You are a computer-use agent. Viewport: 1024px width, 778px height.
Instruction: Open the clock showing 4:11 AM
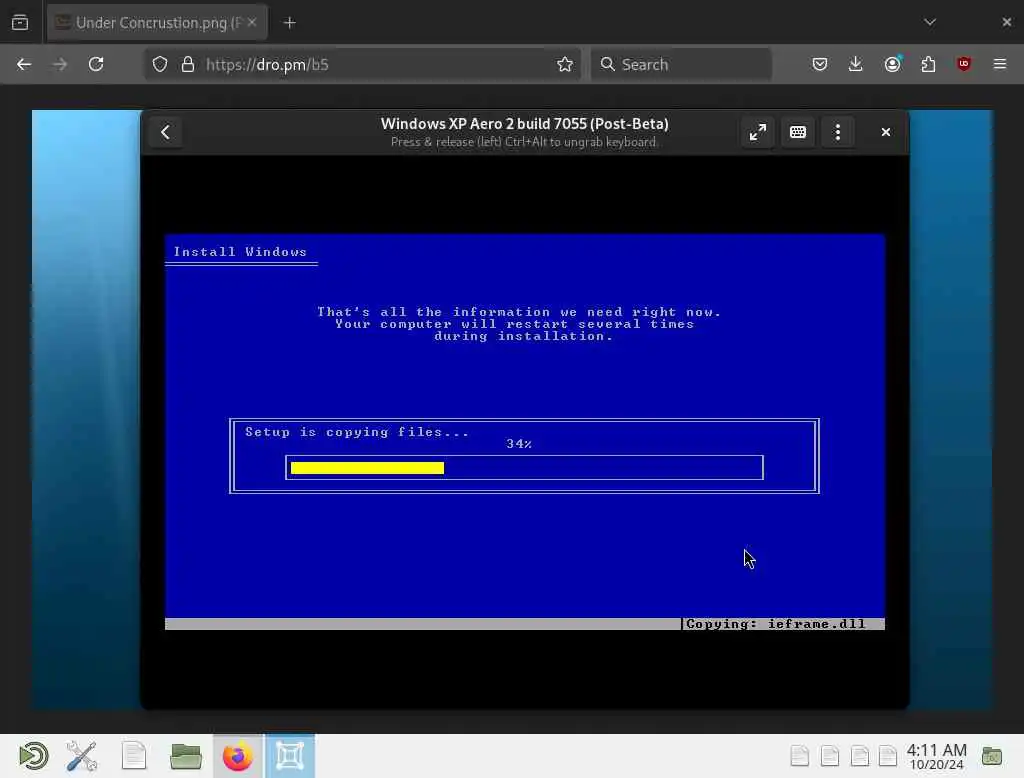pos(936,756)
